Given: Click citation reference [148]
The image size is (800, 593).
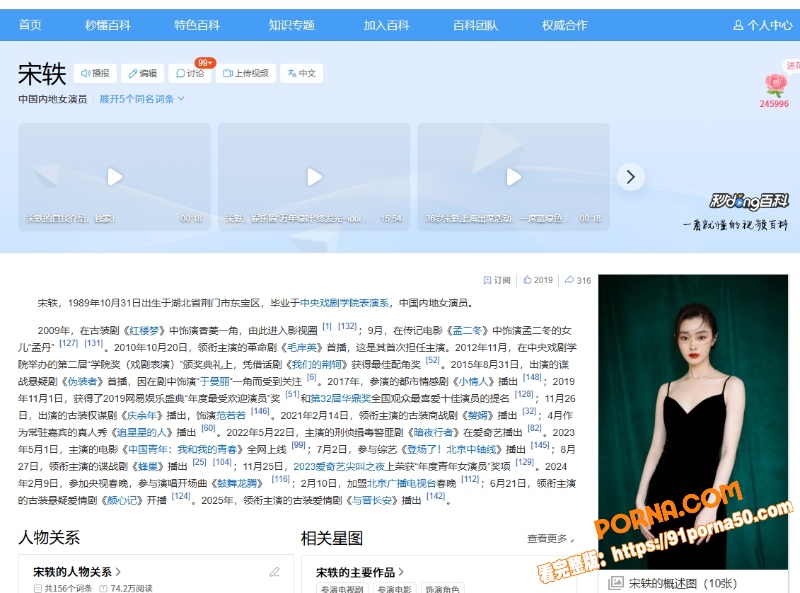Looking at the screenshot, I should 532,377.
